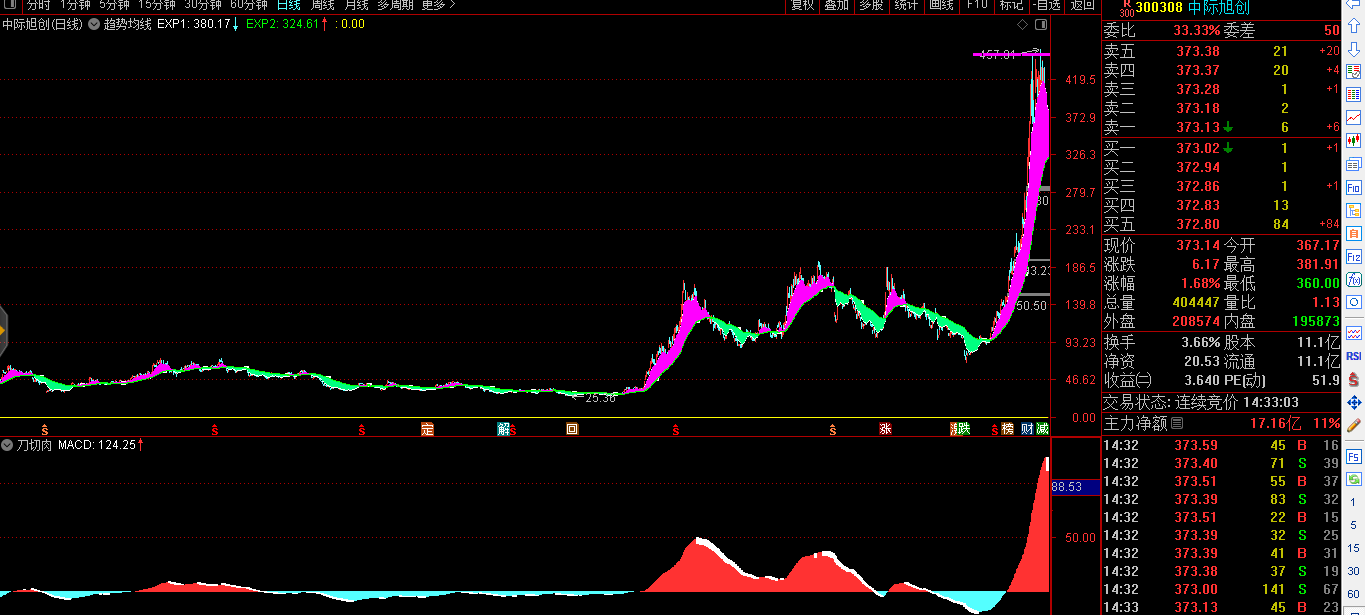Select the 日线 daily chart tab
Screen dimensions: 1365x615
click(289, 5)
